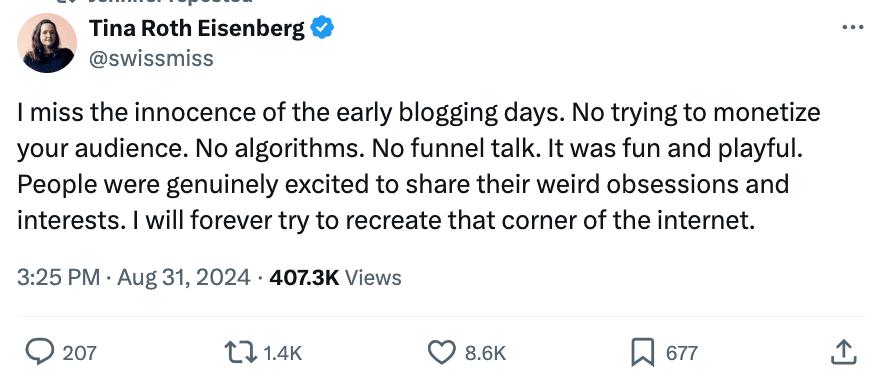Bookmark the tweet using the bookmark icon

click(643, 352)
